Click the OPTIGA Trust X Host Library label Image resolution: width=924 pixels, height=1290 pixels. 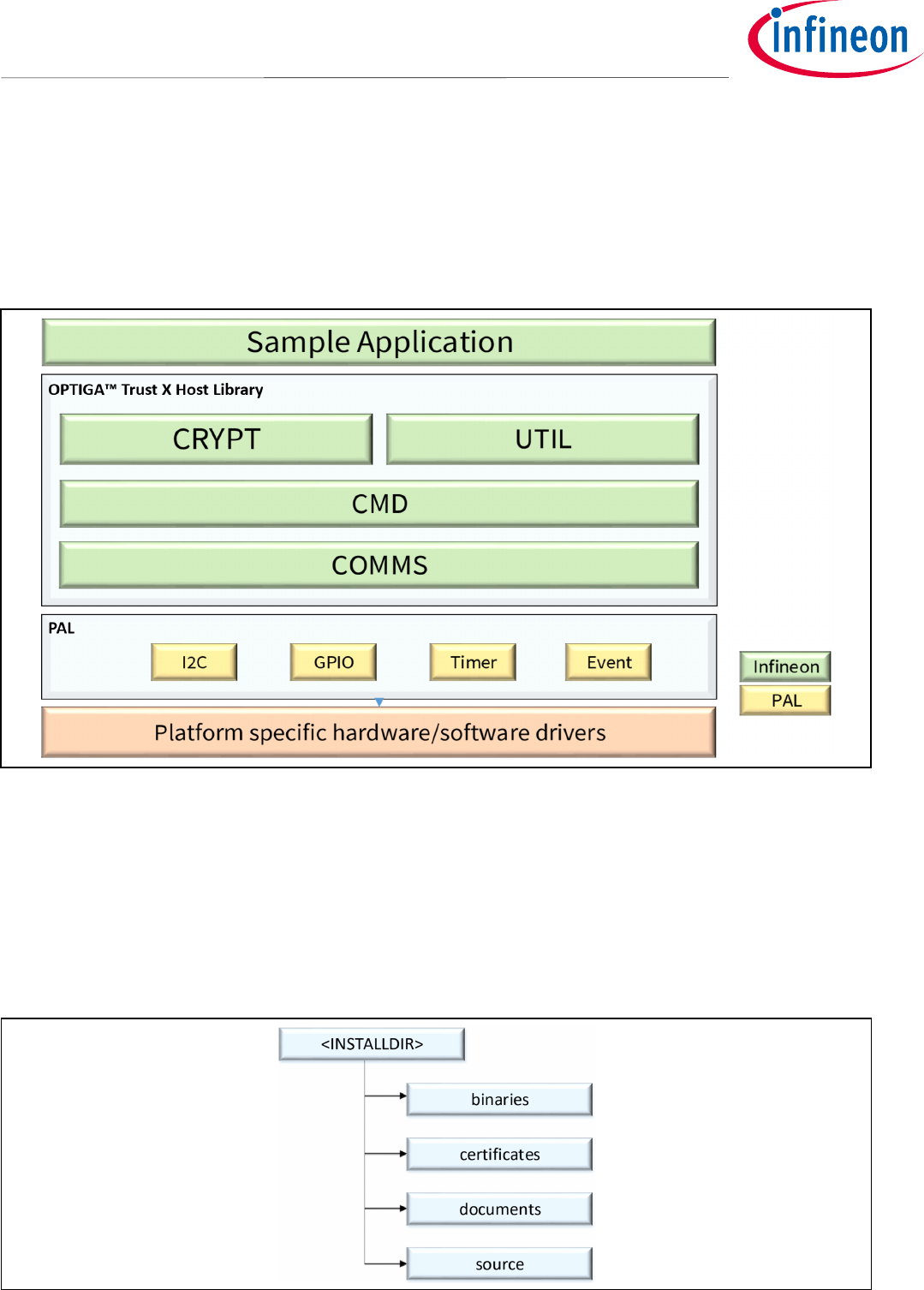click(156, 390)
